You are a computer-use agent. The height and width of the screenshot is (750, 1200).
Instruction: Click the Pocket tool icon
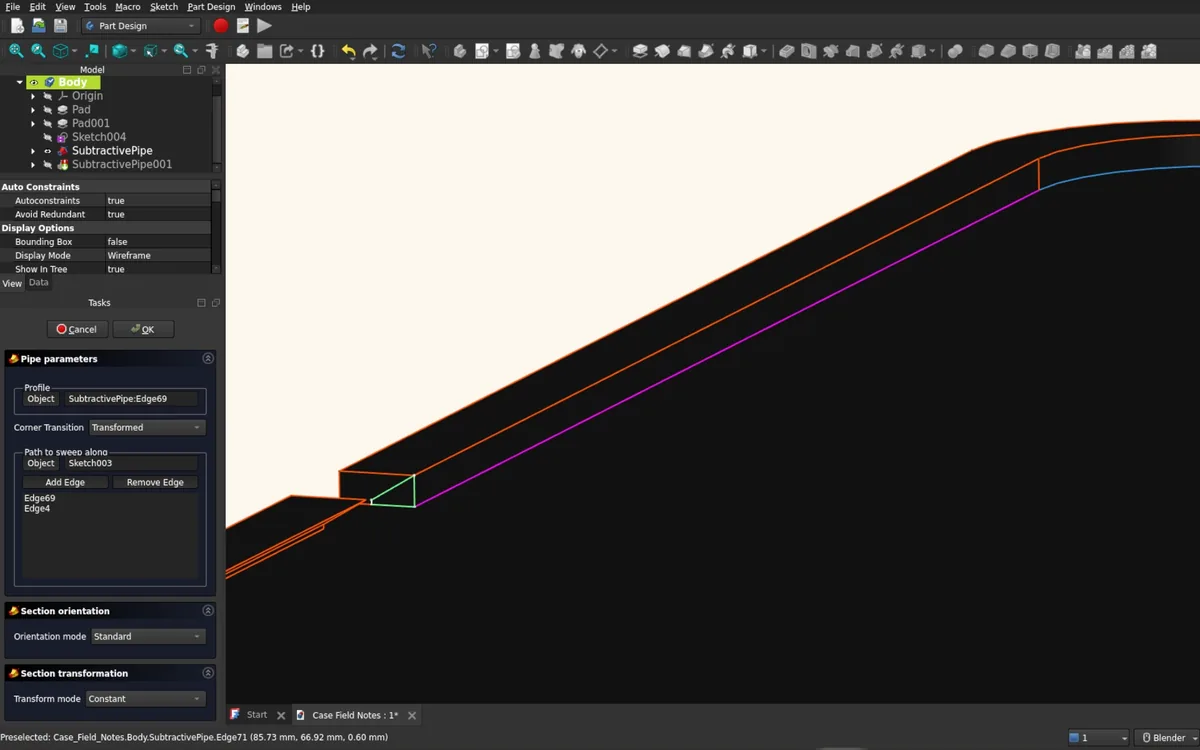tap(787, 51)
